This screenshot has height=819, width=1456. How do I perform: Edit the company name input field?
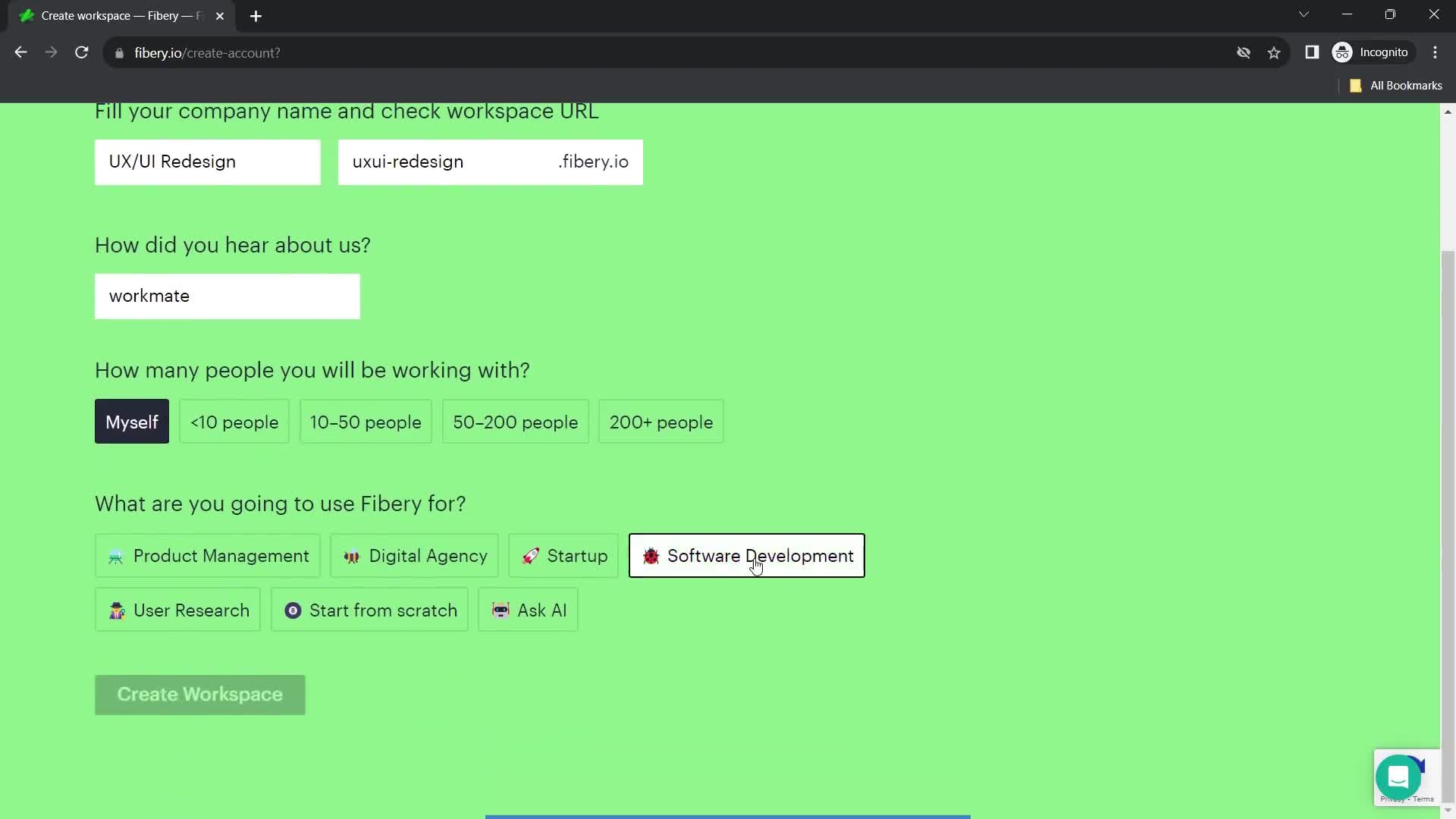[x=207, y=161]
